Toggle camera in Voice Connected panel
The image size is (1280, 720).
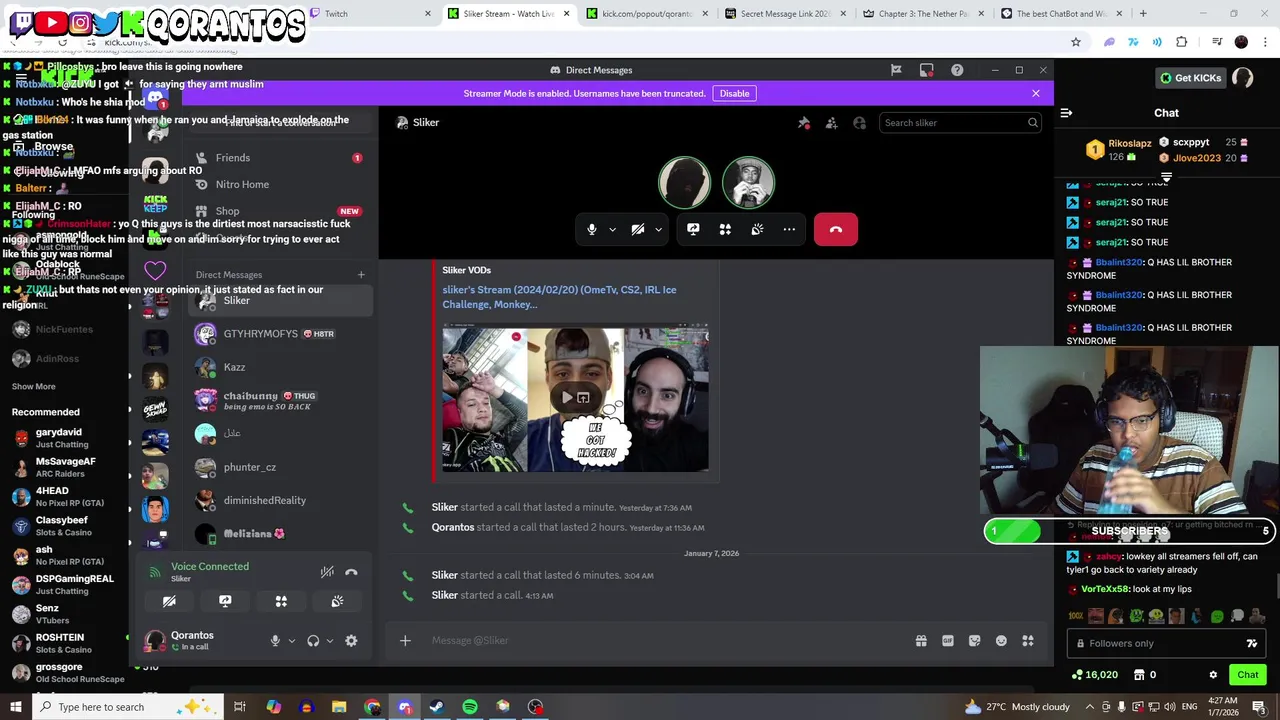coord(169,601)
